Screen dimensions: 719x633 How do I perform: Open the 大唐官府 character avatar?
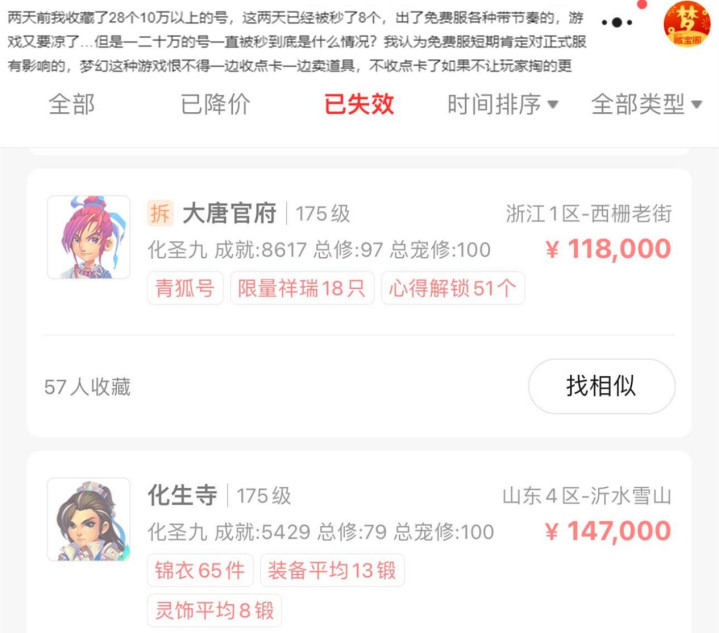(x=88, y=237)
